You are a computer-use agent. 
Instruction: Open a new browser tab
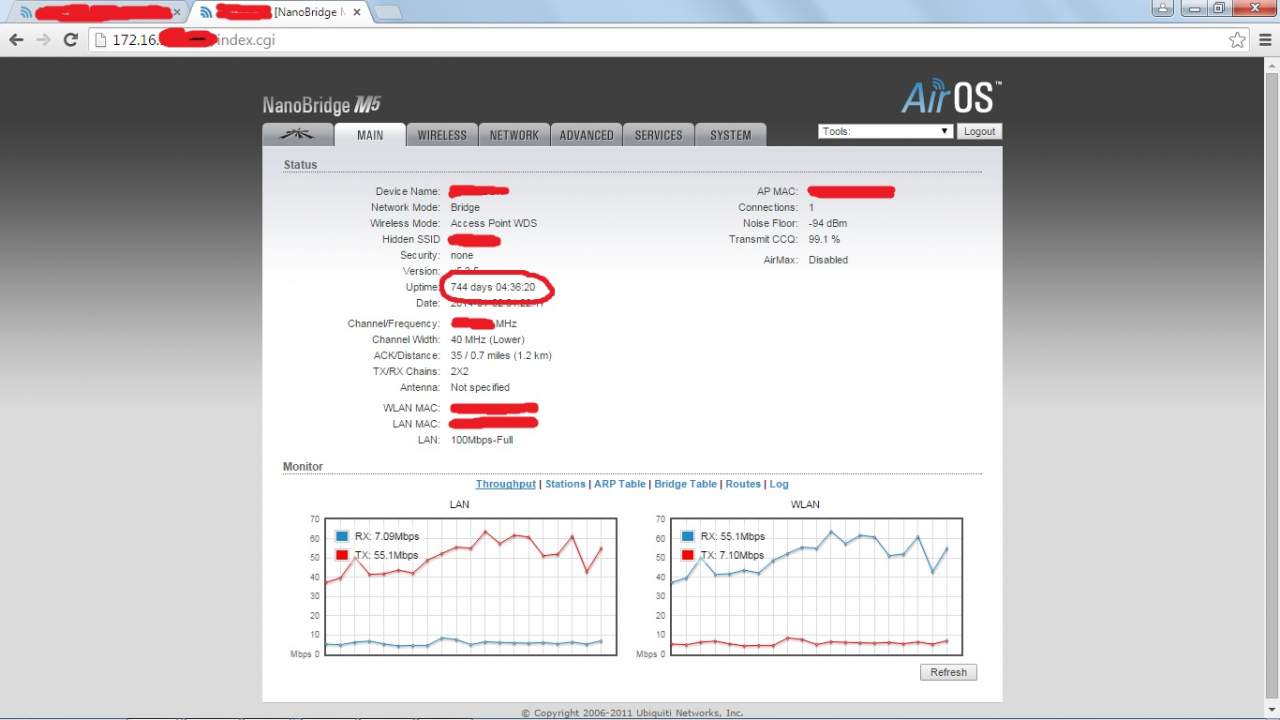click(388, 12)
